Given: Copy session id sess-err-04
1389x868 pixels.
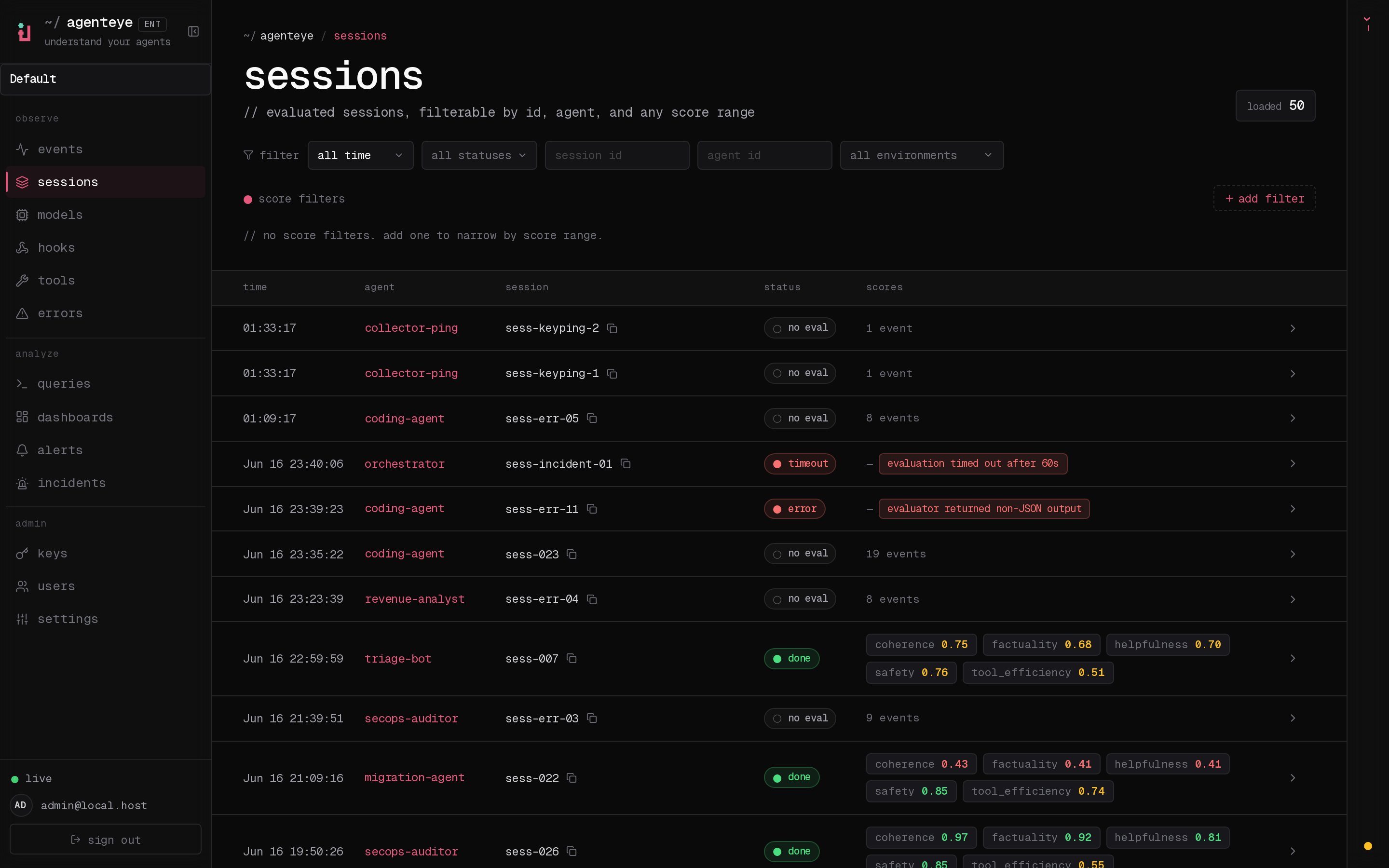Looking at the screenshot, I should pyautogui.click(x=592, y=599).
